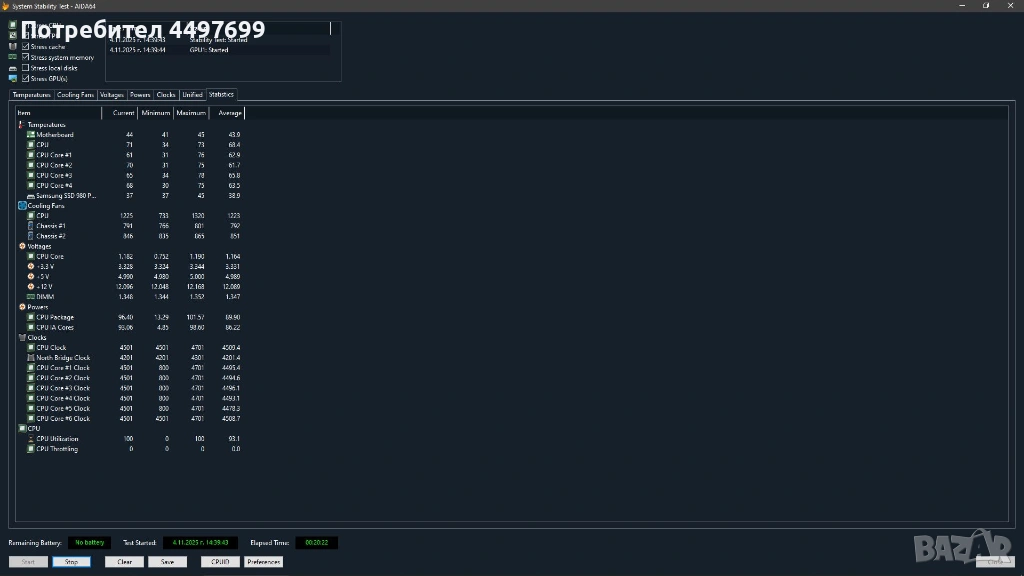
Task: Uncheck Stress system memory
Action: [x=26, y=58]
